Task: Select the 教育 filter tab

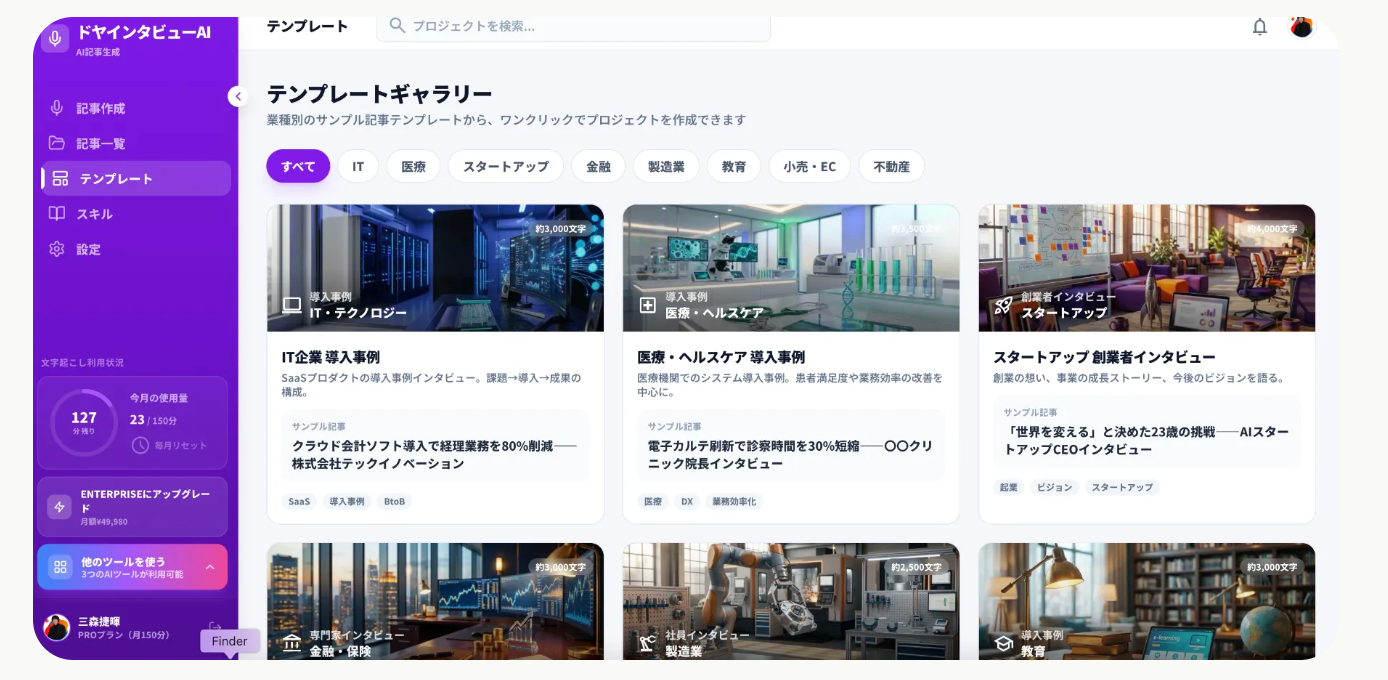Action: point(734,166)
